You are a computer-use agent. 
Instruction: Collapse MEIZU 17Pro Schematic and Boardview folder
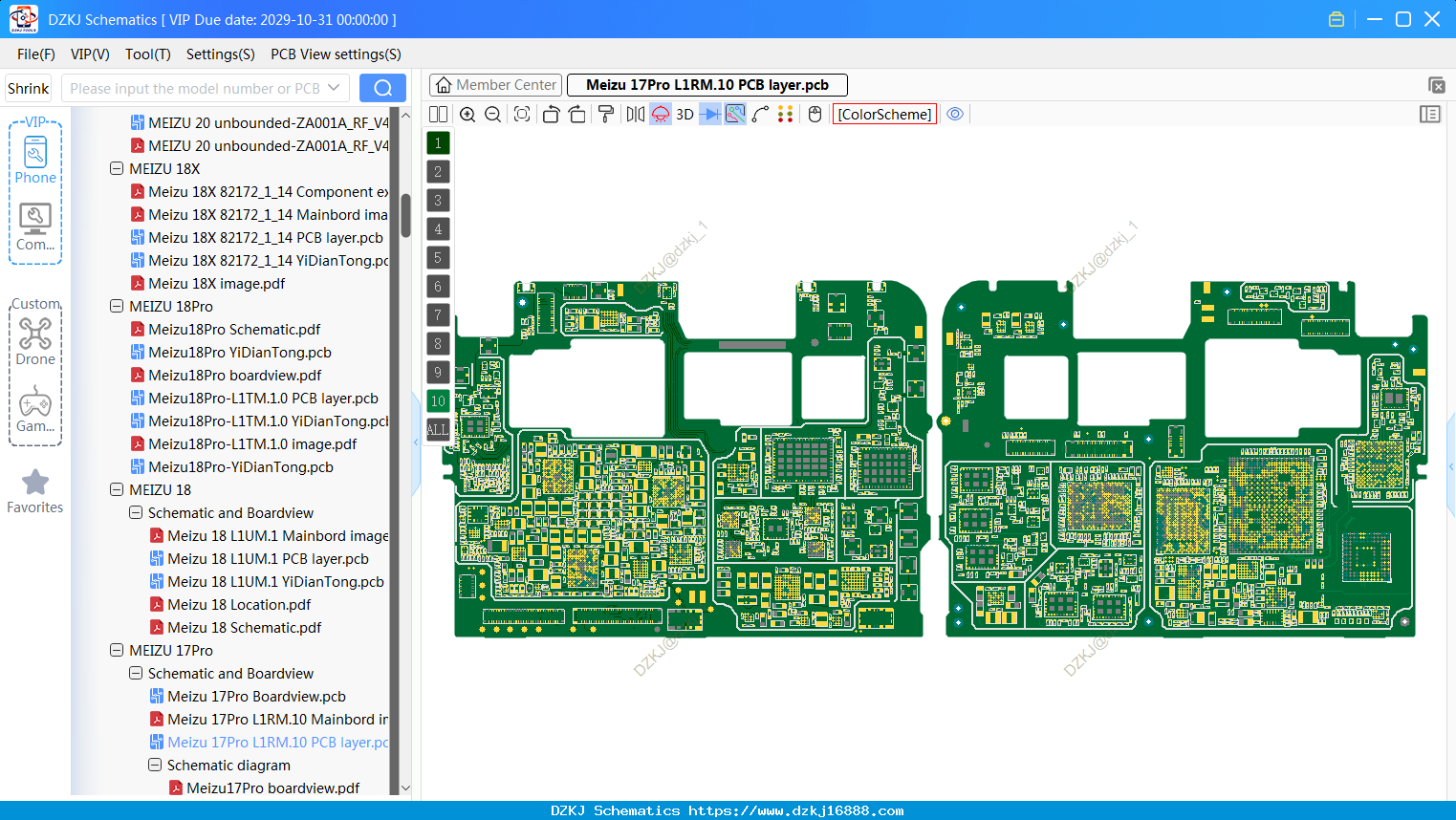click(x=136, y=673)
